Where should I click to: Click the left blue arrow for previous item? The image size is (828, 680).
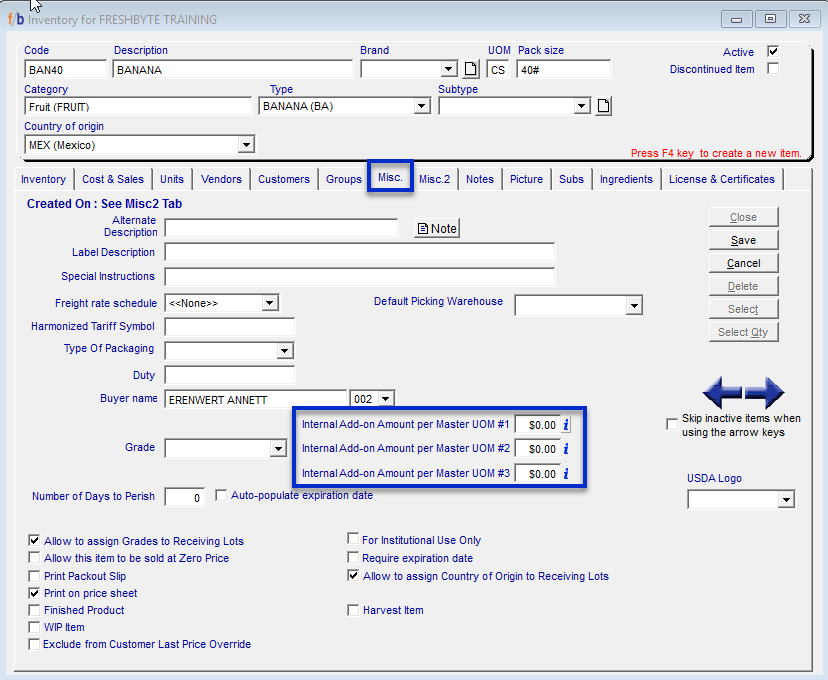coord(725,392)
